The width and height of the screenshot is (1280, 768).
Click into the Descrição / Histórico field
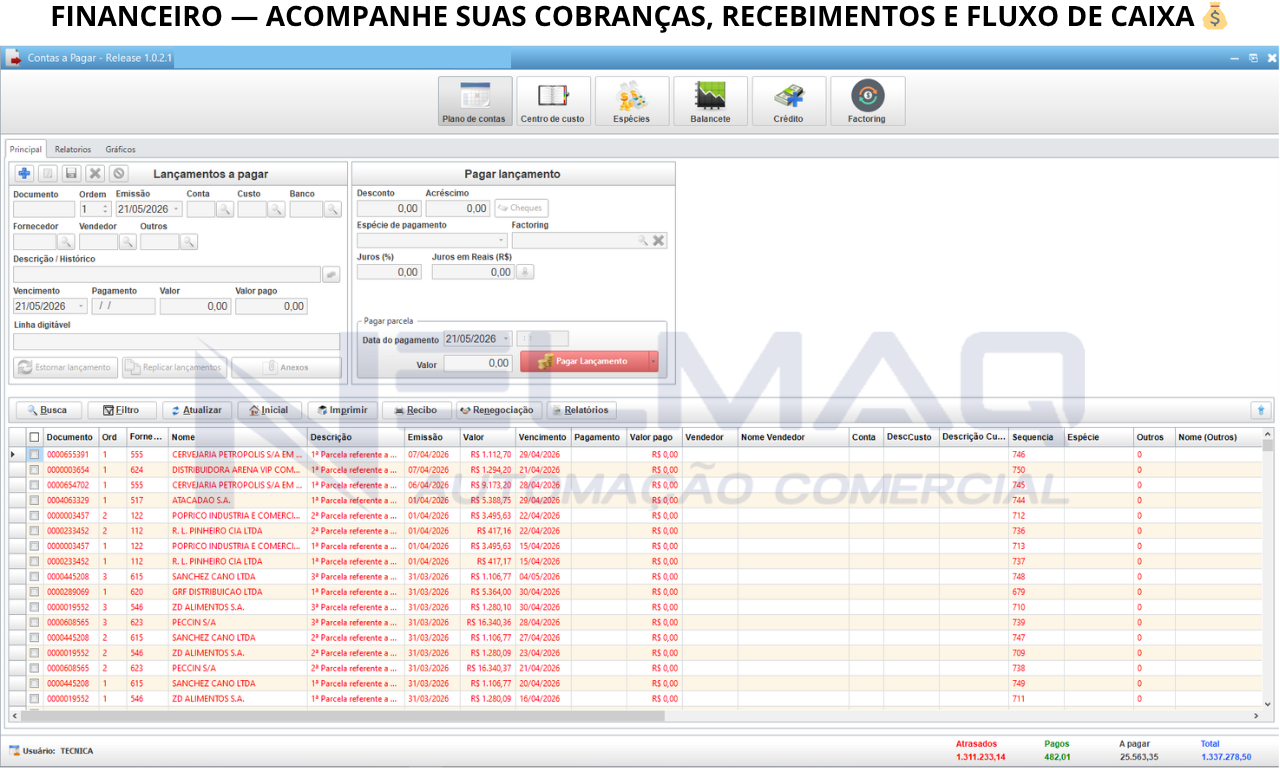[167, 274]
